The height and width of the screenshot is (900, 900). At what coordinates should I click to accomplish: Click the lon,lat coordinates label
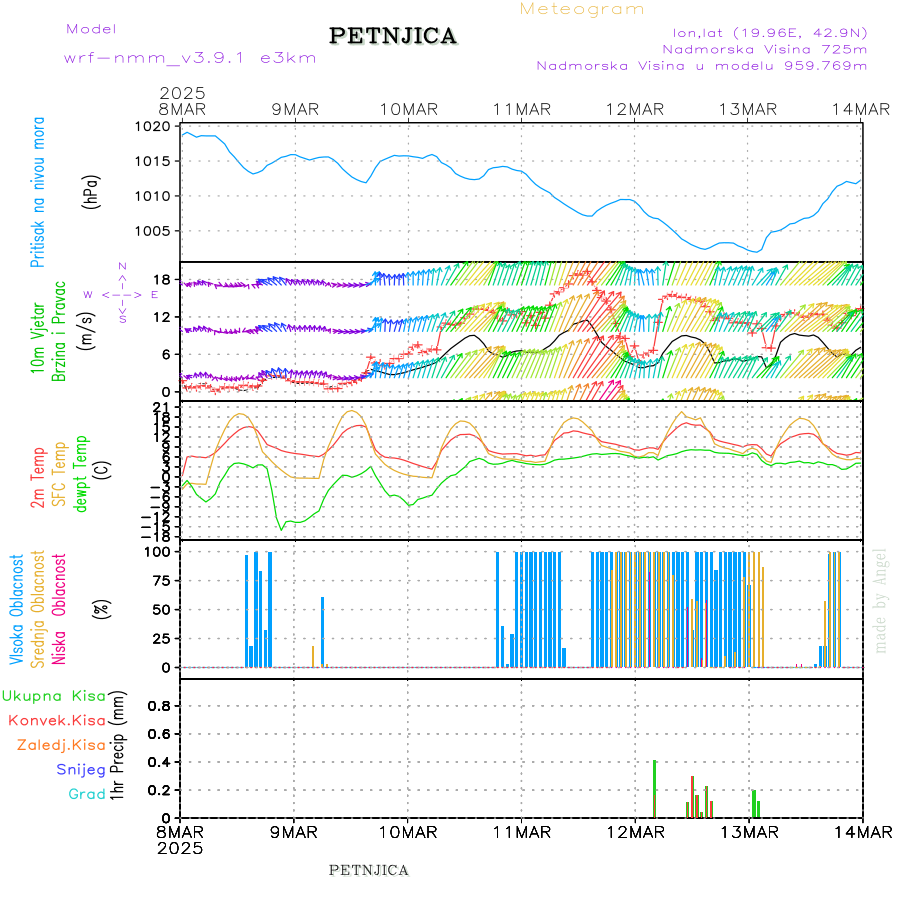(x=767, y=31)
